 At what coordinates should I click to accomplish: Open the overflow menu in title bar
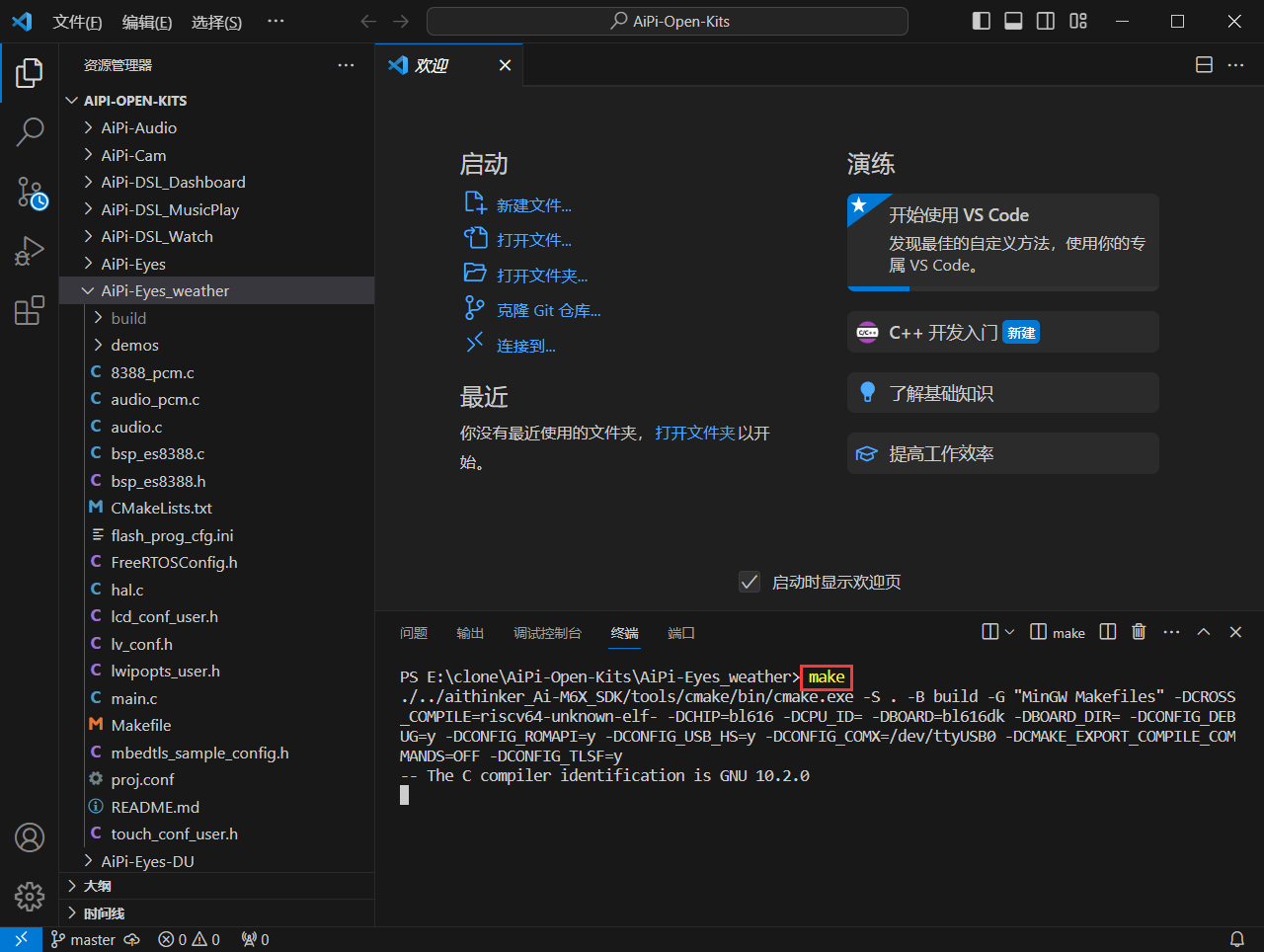[276, 21]
